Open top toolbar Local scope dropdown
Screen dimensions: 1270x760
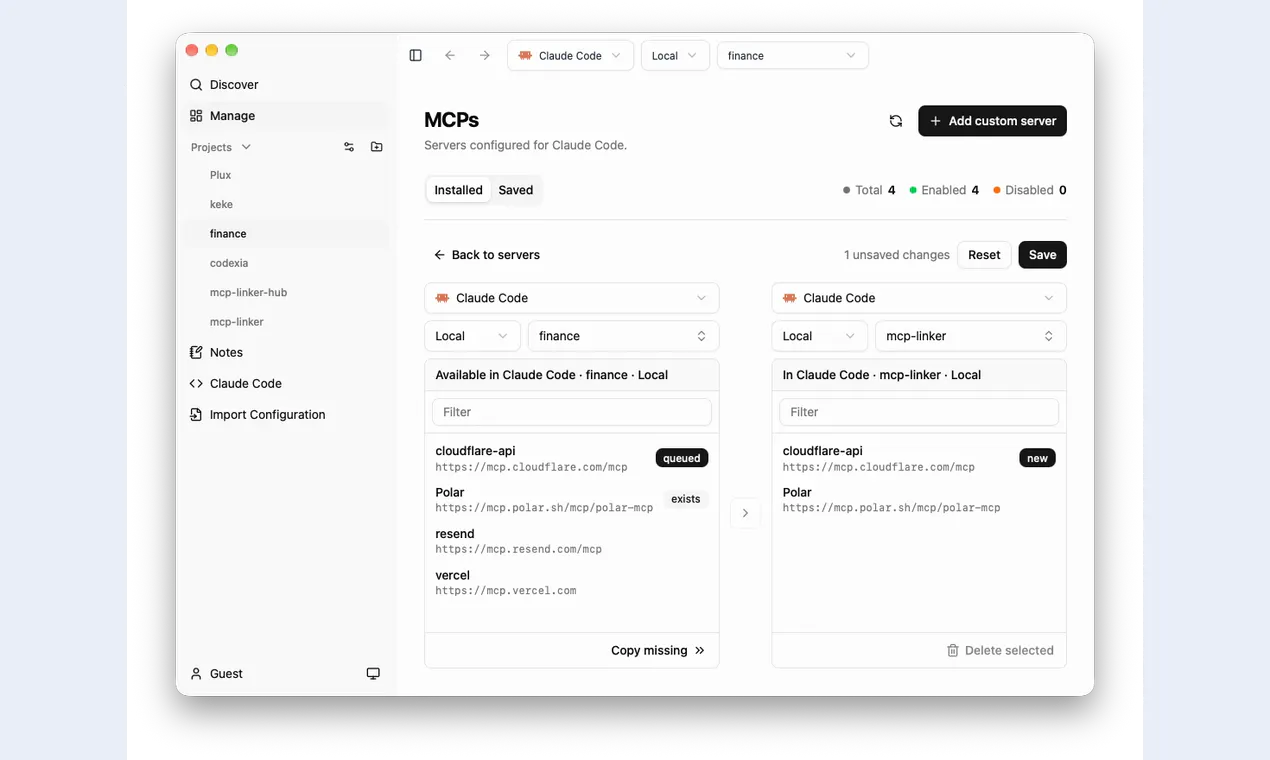[675, 56]
